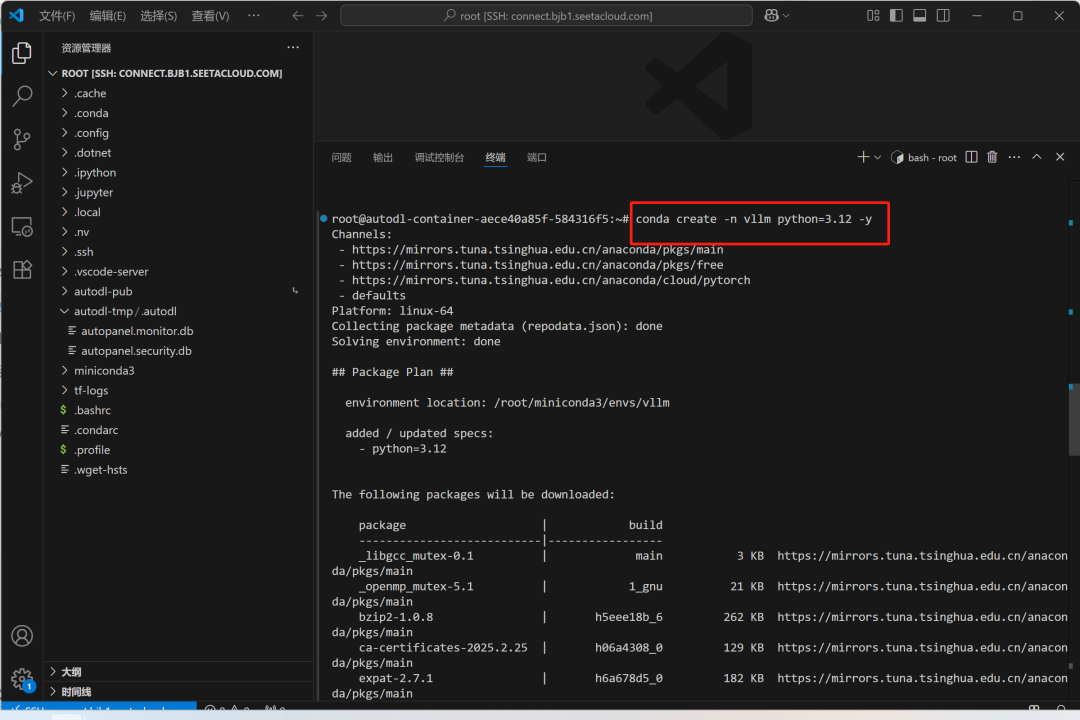Viewport: 1080px width, 720px height.
Task: Expand the .config folder
Action: tap(179, 133)
